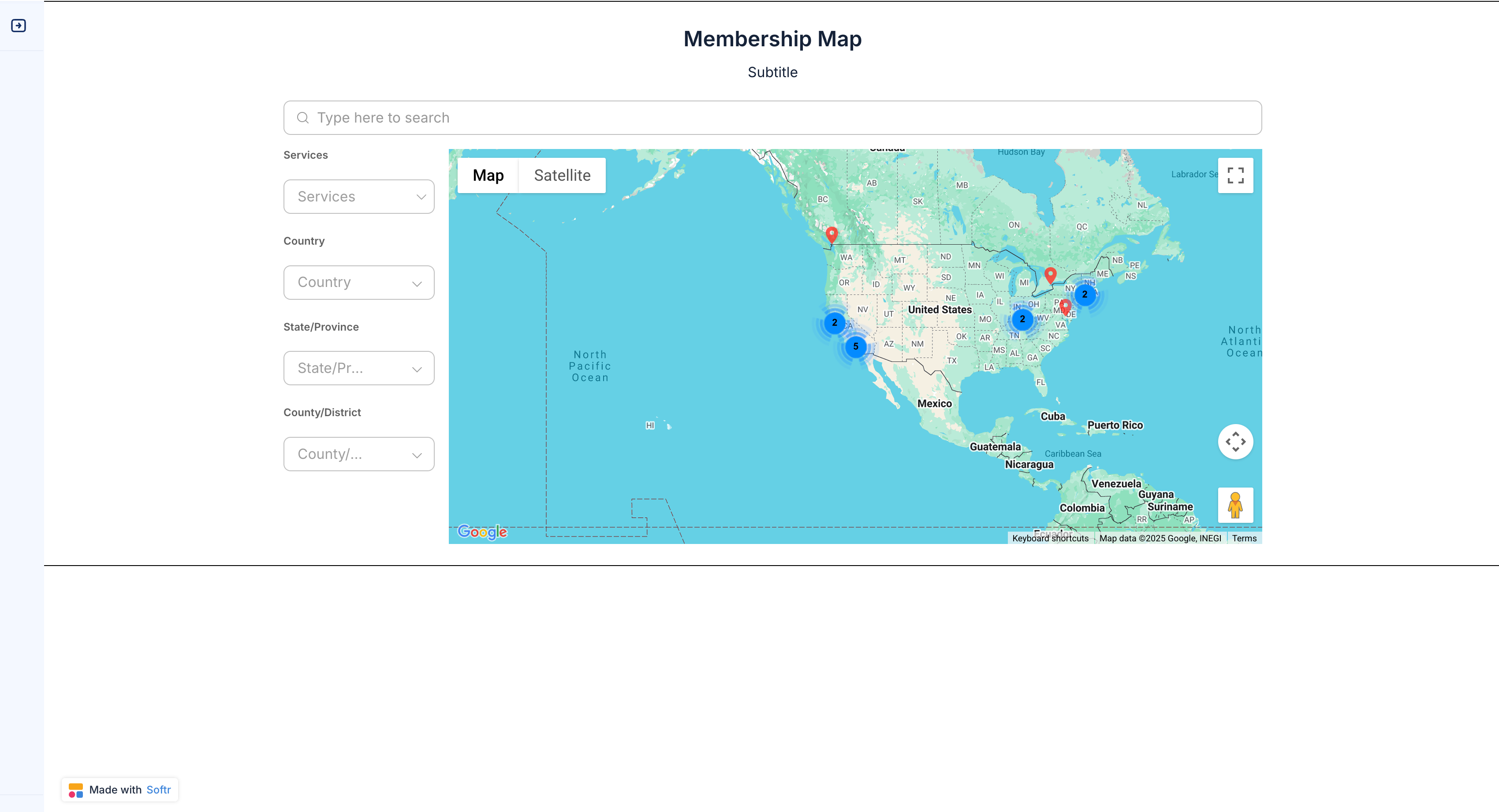Viewport: 1499px width, 812px height.
Task: Click the Google logo on map
Action: 482,532
